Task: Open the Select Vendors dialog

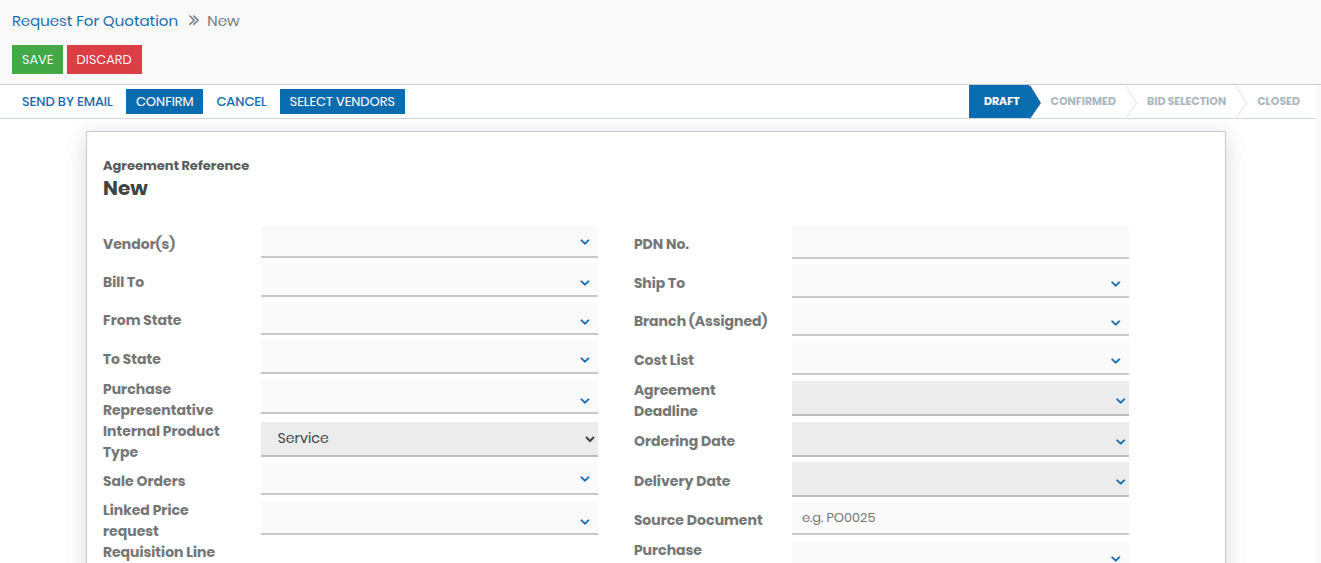Action: point(342,102)
